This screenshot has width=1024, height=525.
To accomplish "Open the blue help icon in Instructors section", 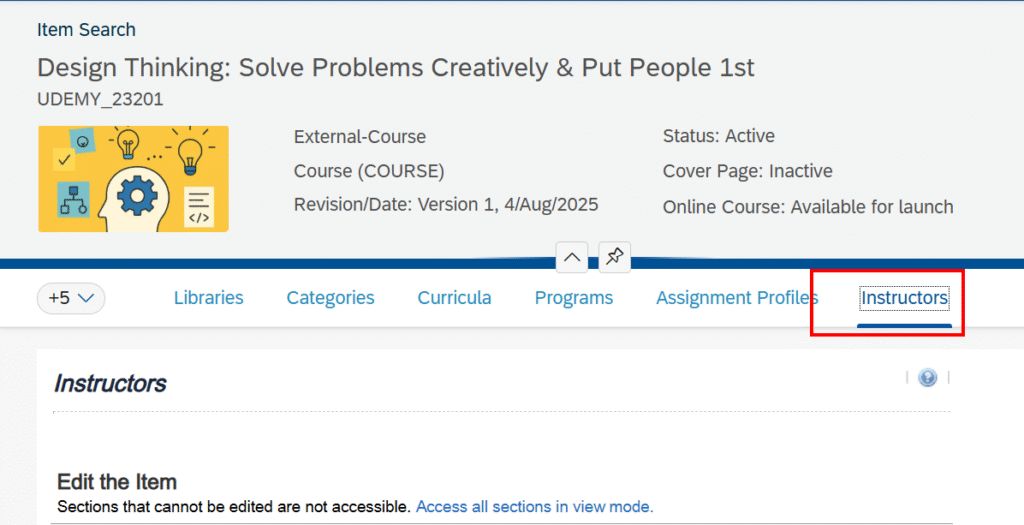I will [927, 378].
